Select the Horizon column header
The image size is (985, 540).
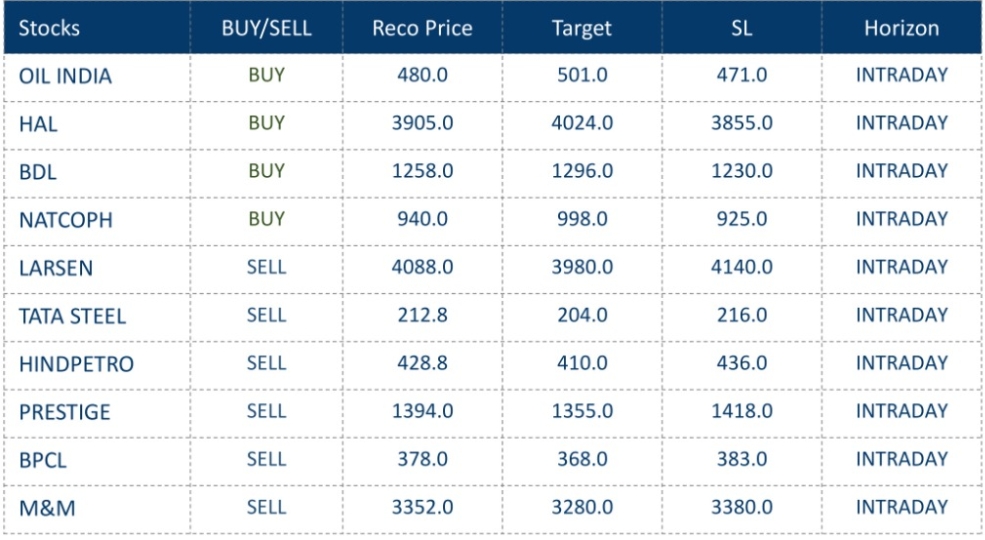coord(901,29)
